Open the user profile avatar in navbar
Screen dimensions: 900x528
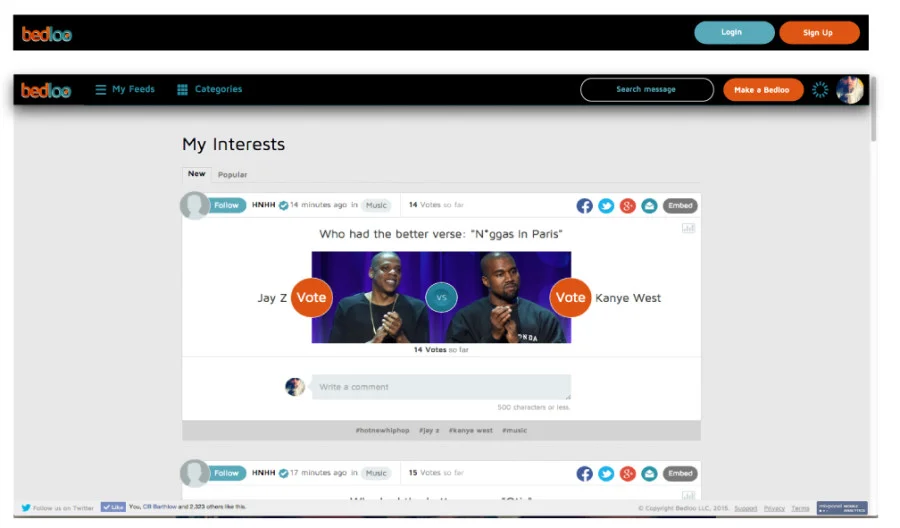849,90
